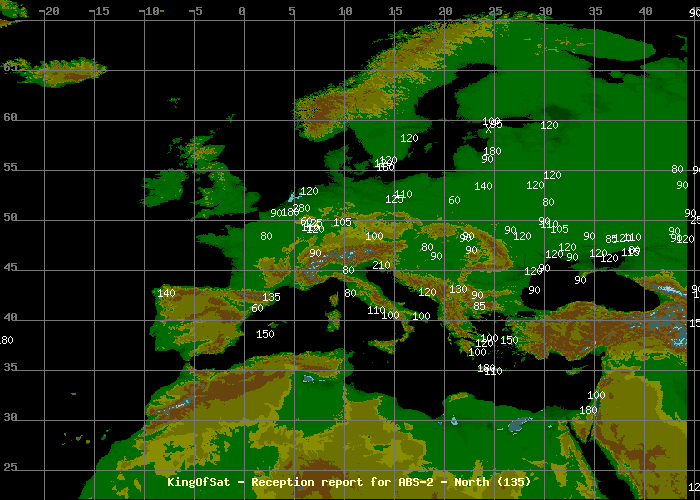This screenshot has height=500, width=700.
Task: Click the 105 value in southern Germany
Action: point(343,222)
